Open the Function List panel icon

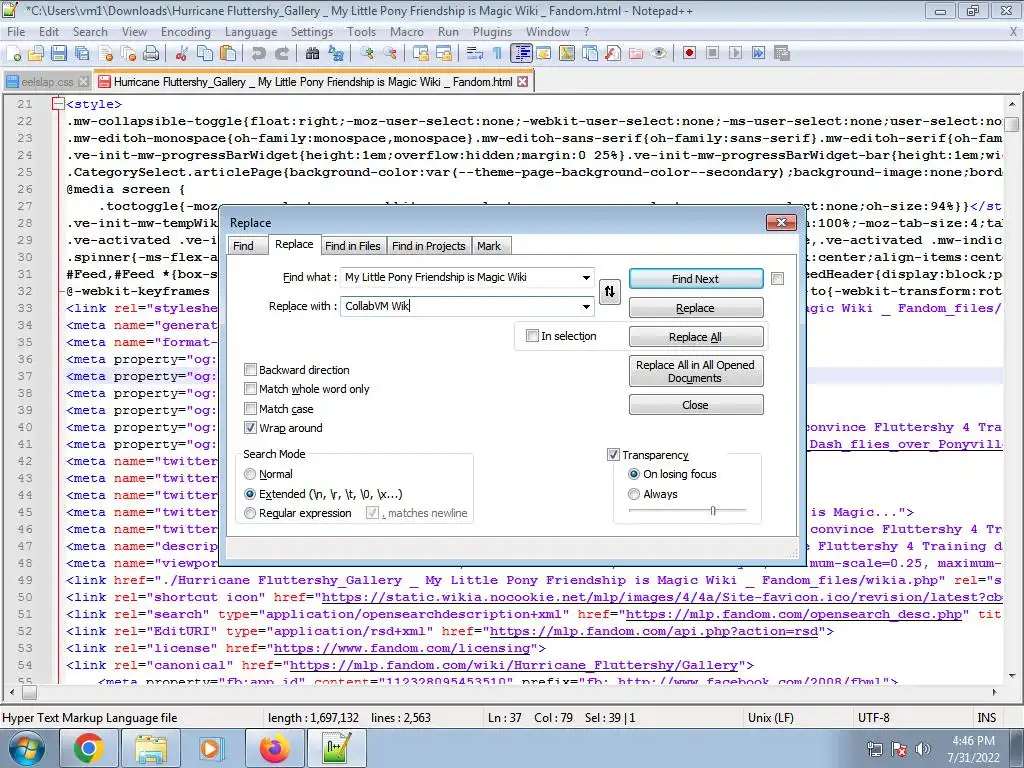click(x=613, y=54)
